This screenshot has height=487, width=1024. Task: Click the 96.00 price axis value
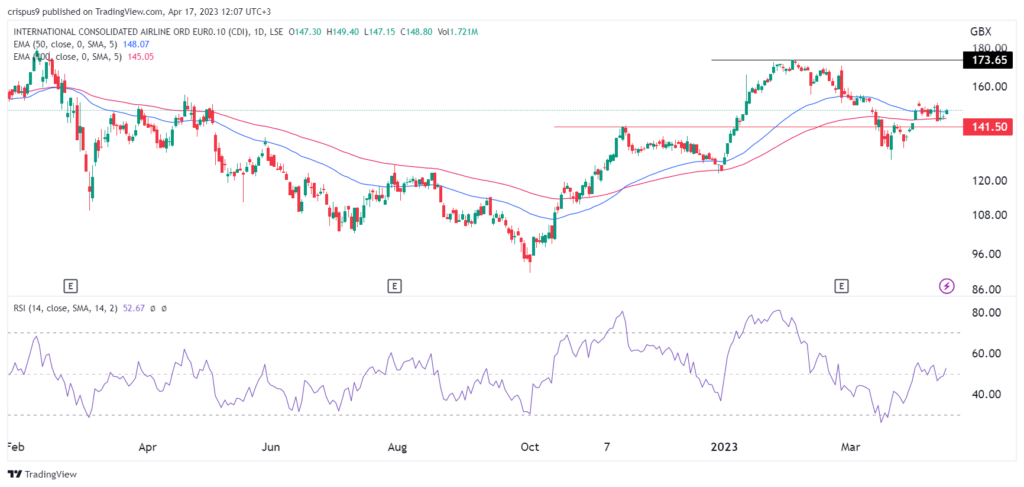(x=986, y=254)
